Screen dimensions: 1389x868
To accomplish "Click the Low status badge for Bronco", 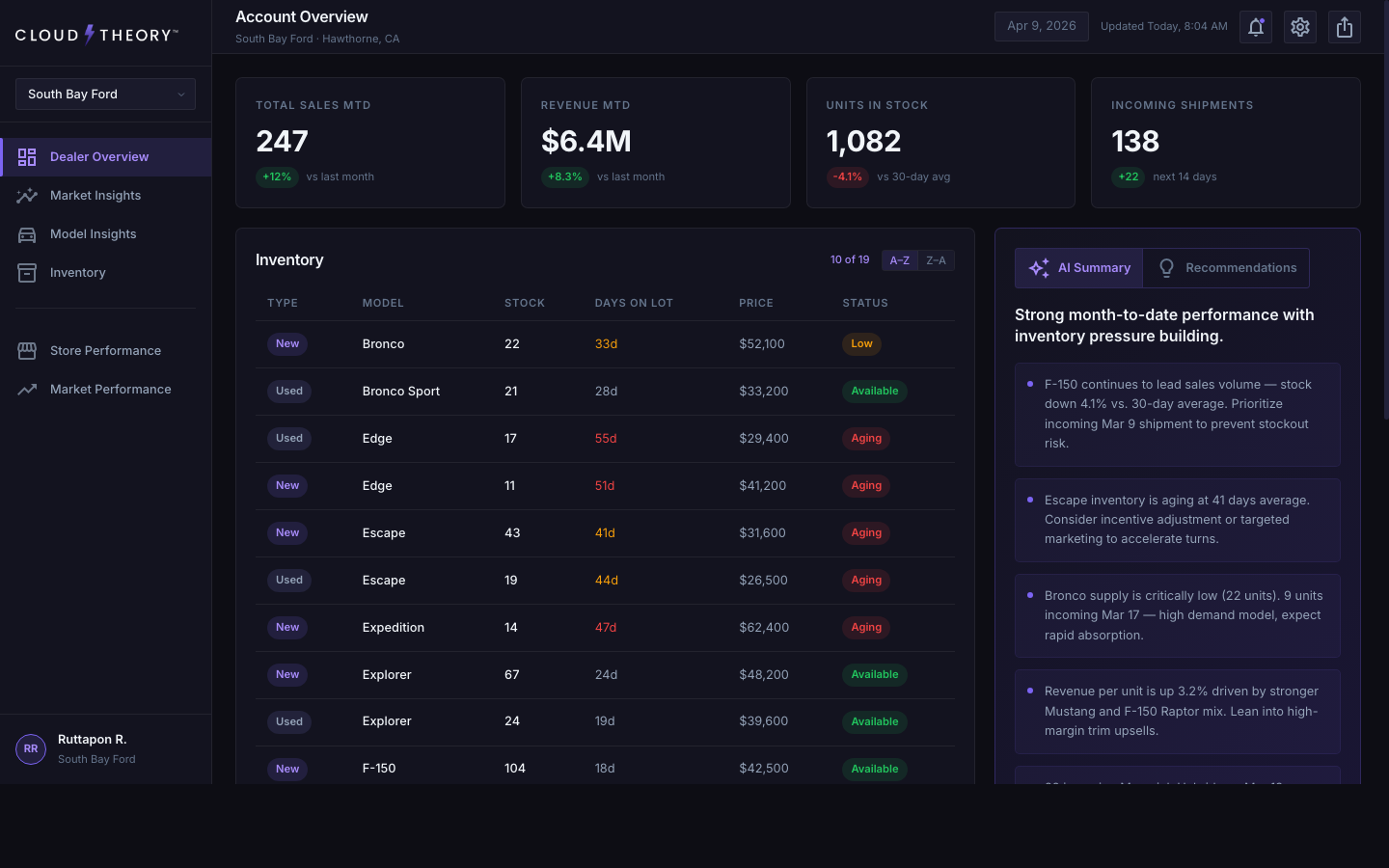I will coord(861,343).
